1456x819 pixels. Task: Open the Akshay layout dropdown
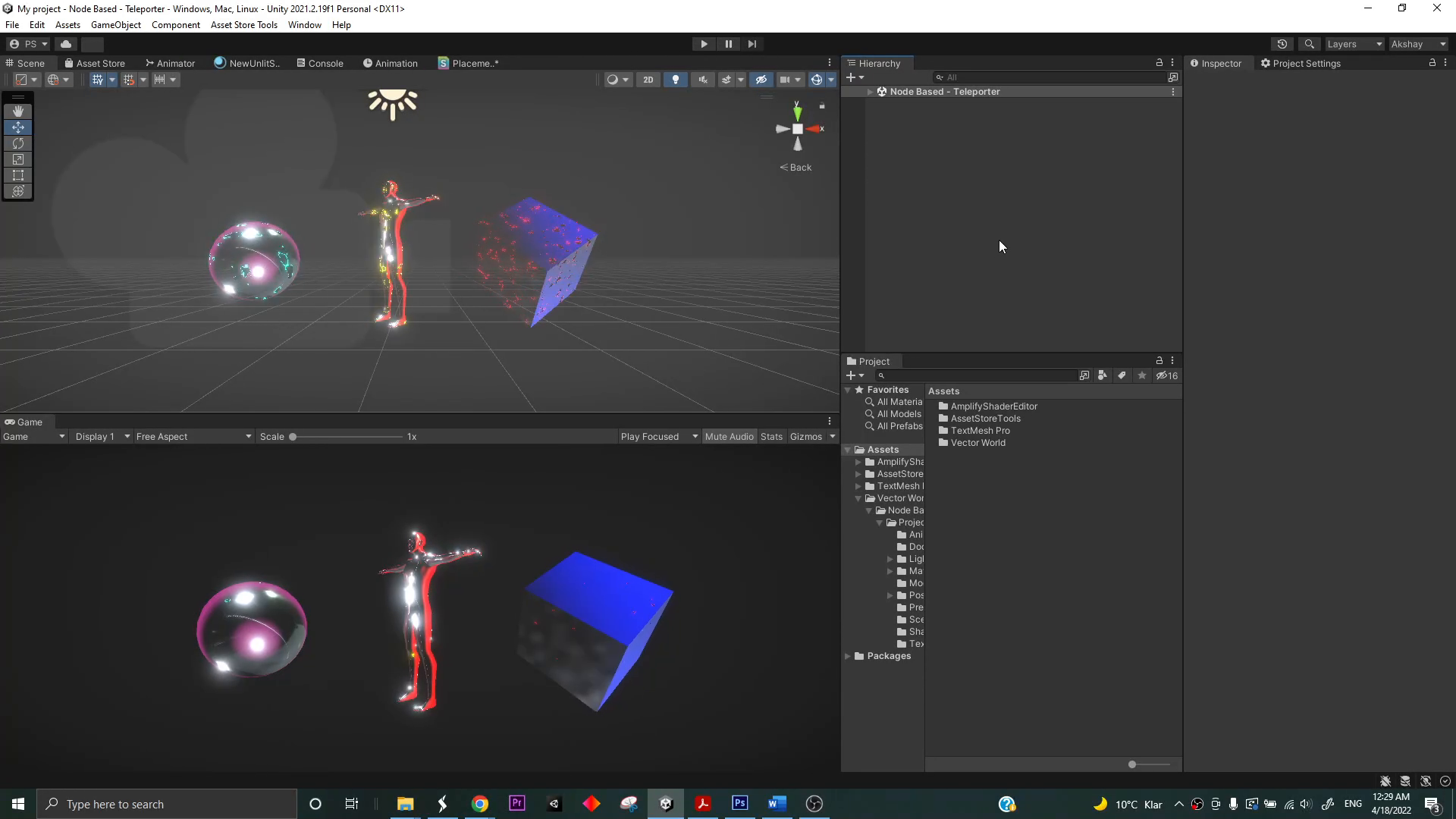tap(1418, 44)
